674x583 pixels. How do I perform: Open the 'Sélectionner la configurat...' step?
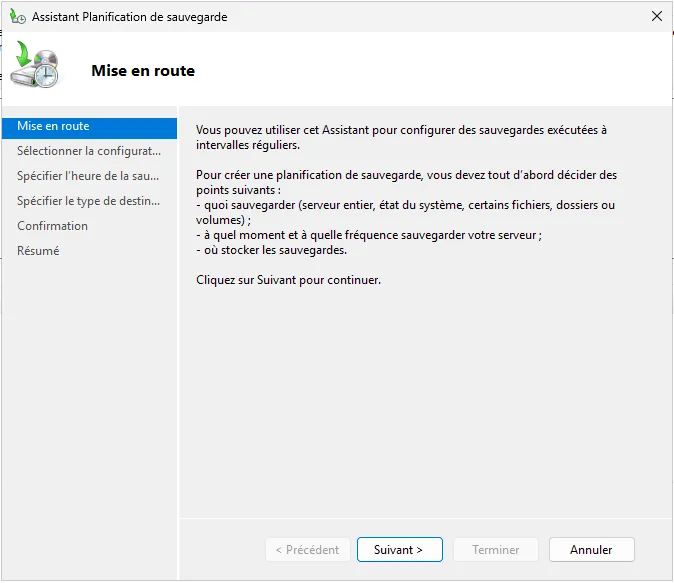tap(89, 151)
